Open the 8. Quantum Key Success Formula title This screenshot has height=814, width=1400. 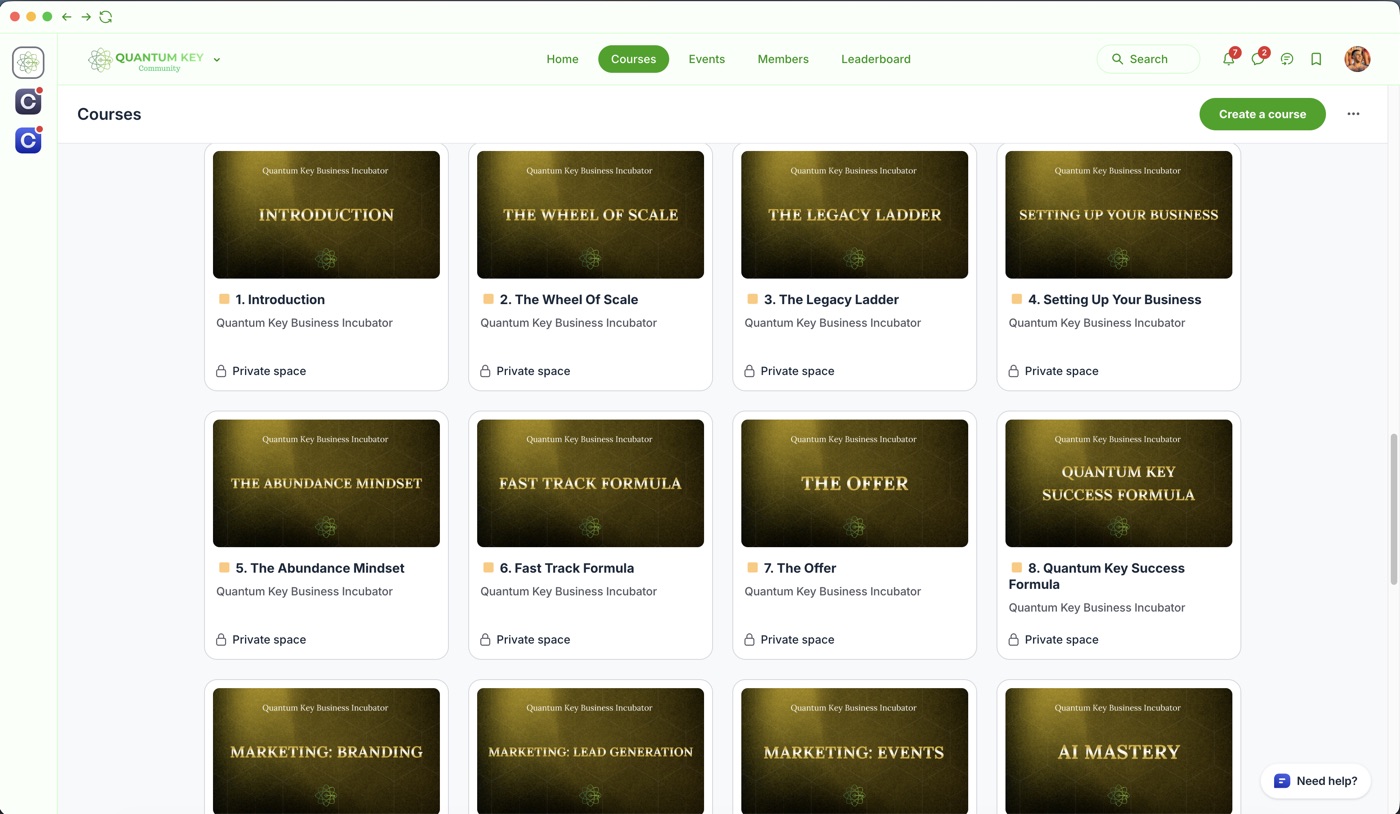point(1097,576)
